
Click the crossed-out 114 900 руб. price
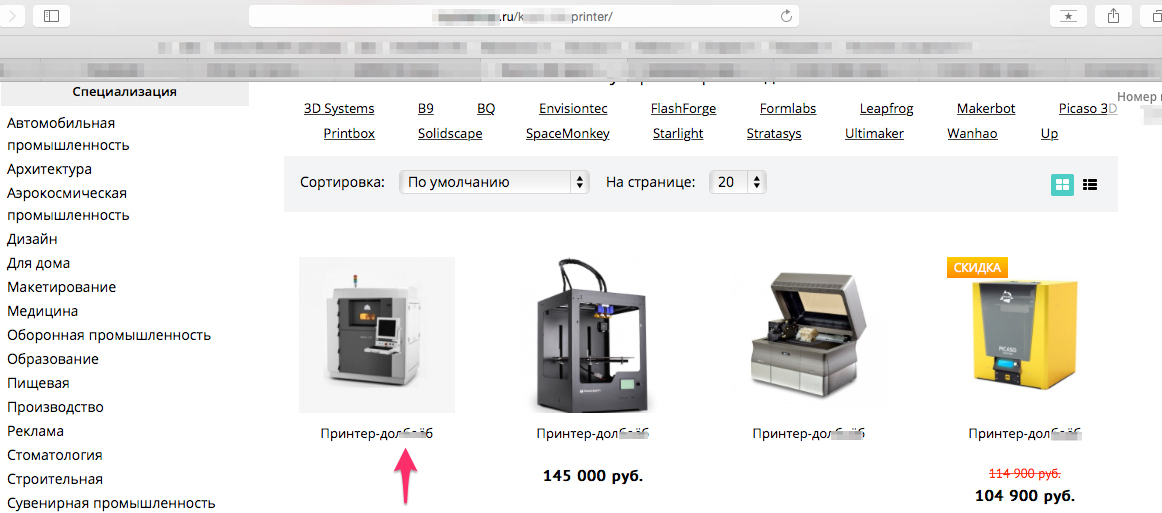[1025, 474]
